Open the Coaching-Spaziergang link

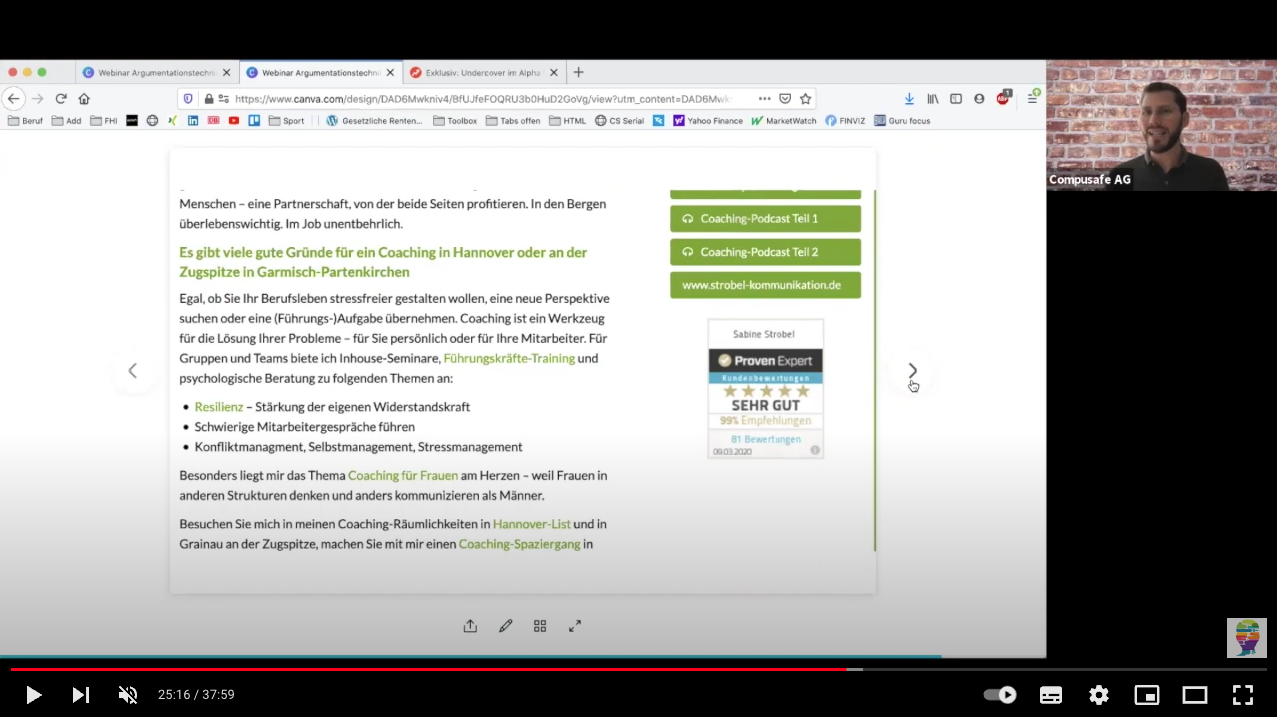pos(519,544)
